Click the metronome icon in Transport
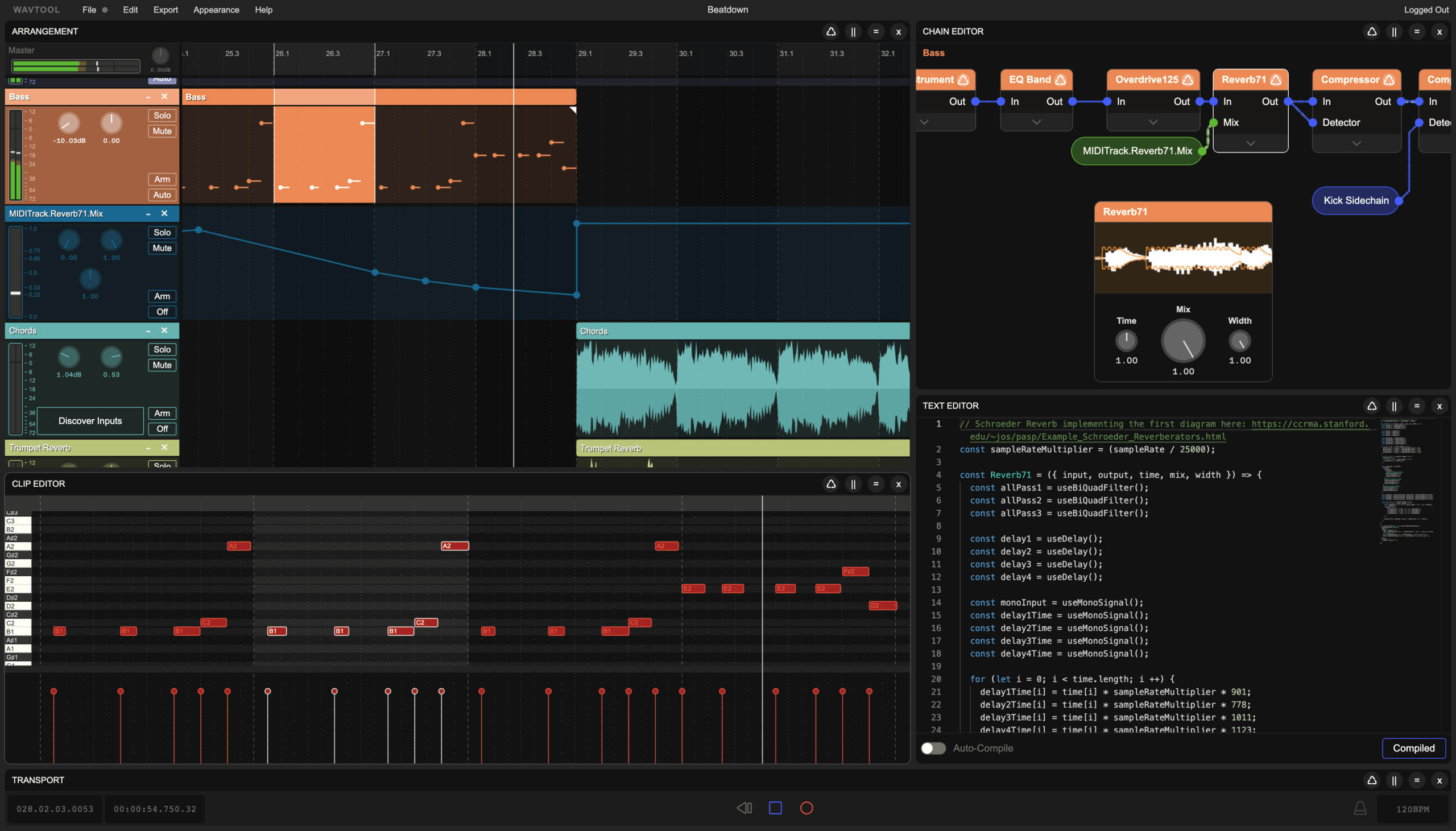This screenshot has width=1456, height=831. (1360, 808)
